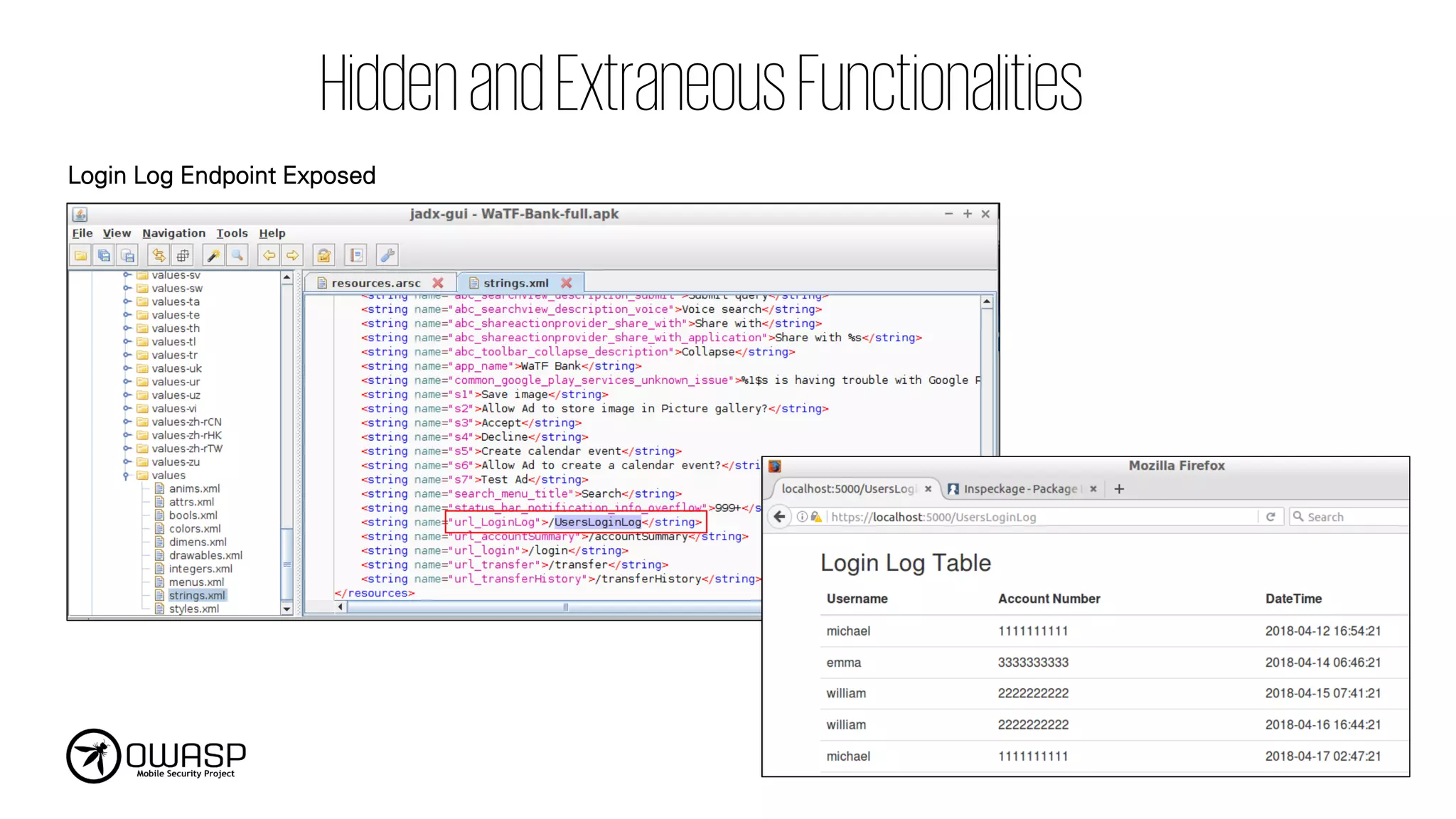Viewport: 1456px width, 819px height.
Task: Open Text search with the magic wand icon
Action: (213, 255)
